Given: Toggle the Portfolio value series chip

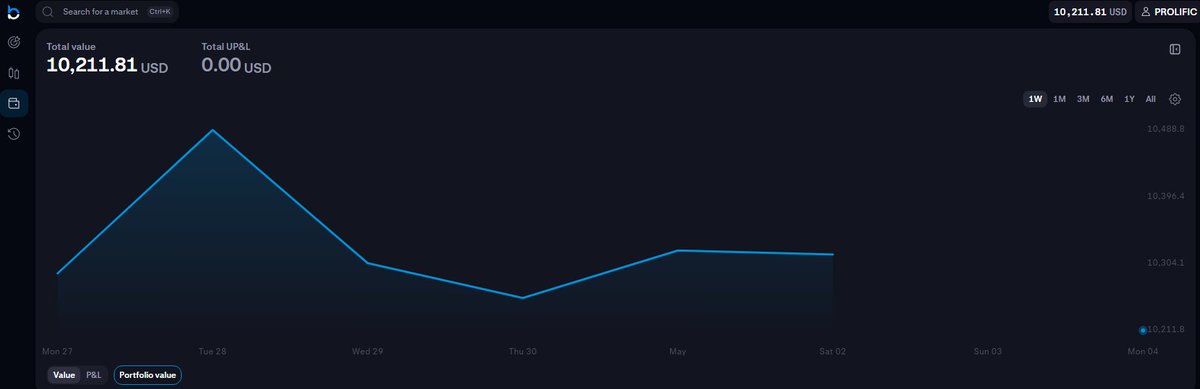Looking at the screenshot, I should (x=147, y=375).
